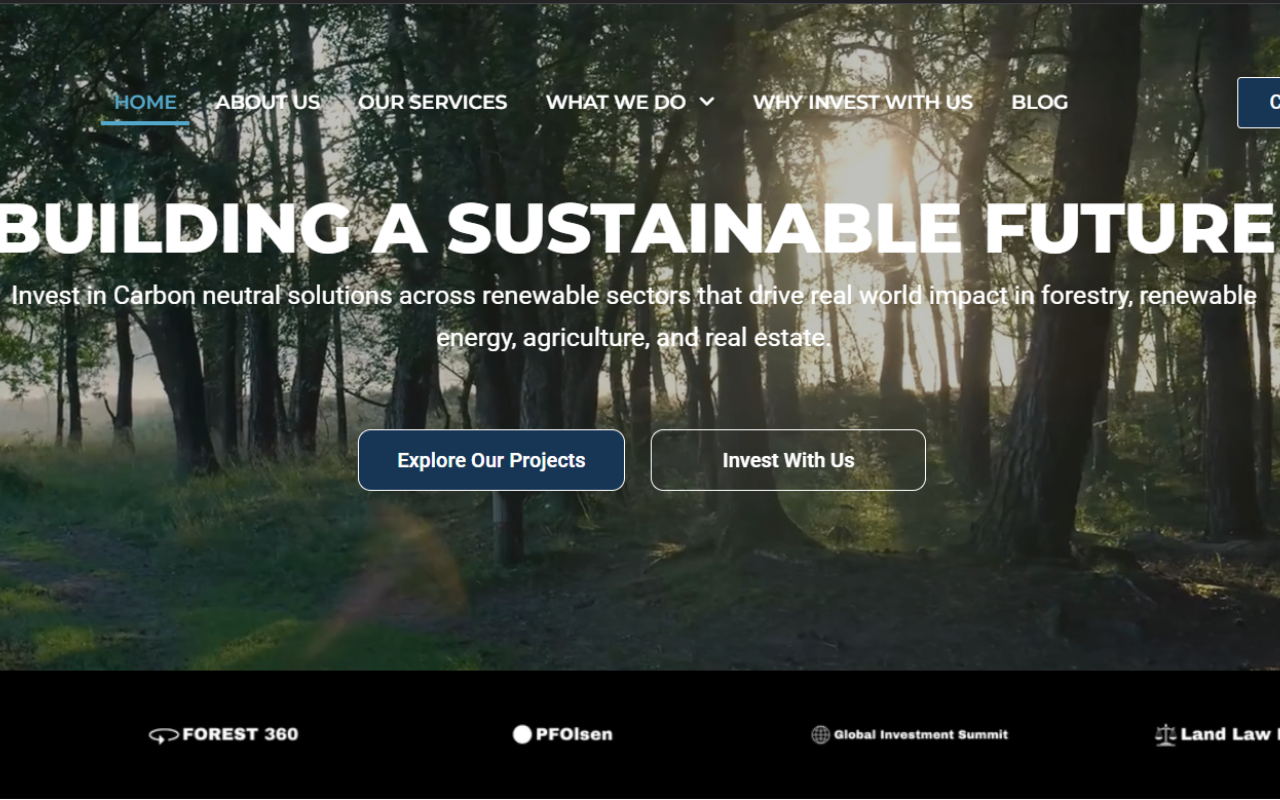Screen dimensions: 1280x800
Task: Click the Land Law scales icon
Action: click(x=1165, y=735)
